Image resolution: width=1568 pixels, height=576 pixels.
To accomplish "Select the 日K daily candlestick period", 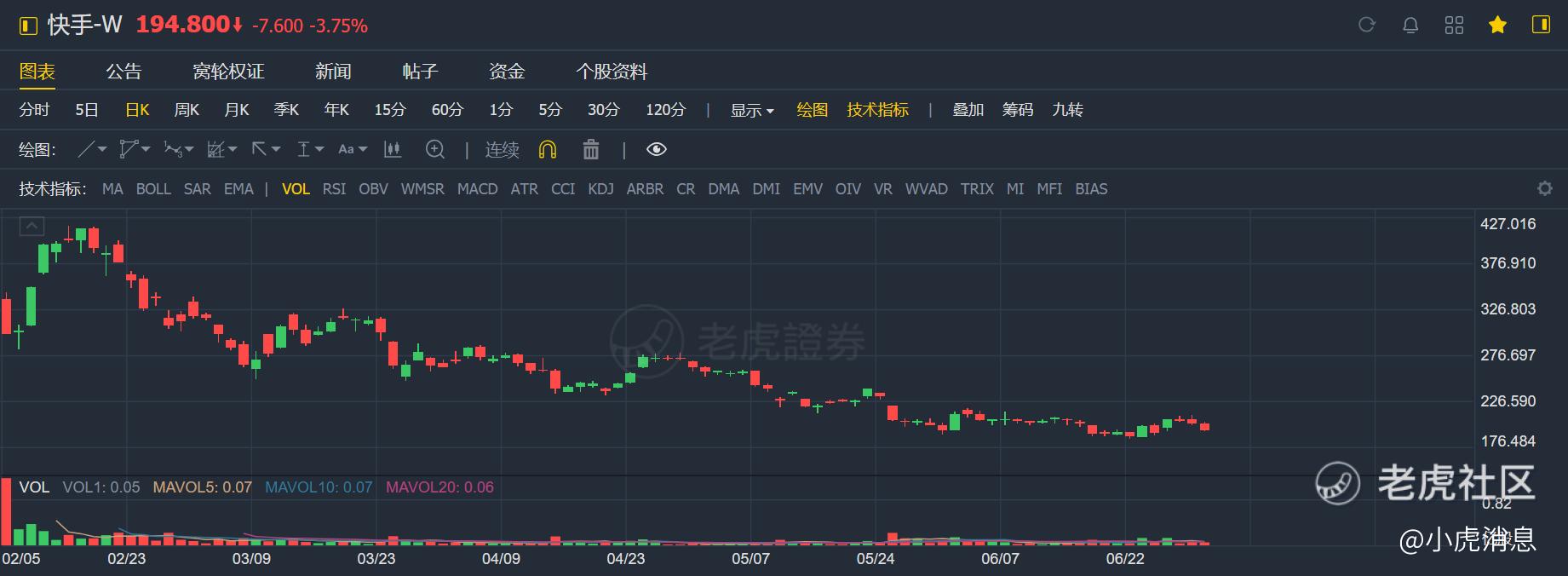I will coord(137,110).
